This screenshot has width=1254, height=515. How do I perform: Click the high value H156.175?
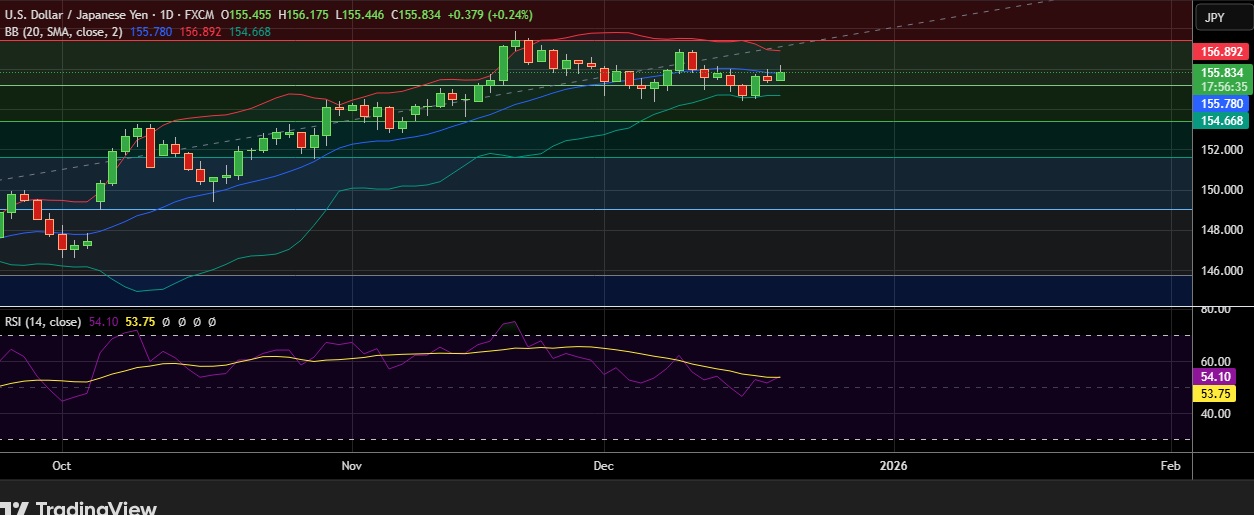(304, 15)
